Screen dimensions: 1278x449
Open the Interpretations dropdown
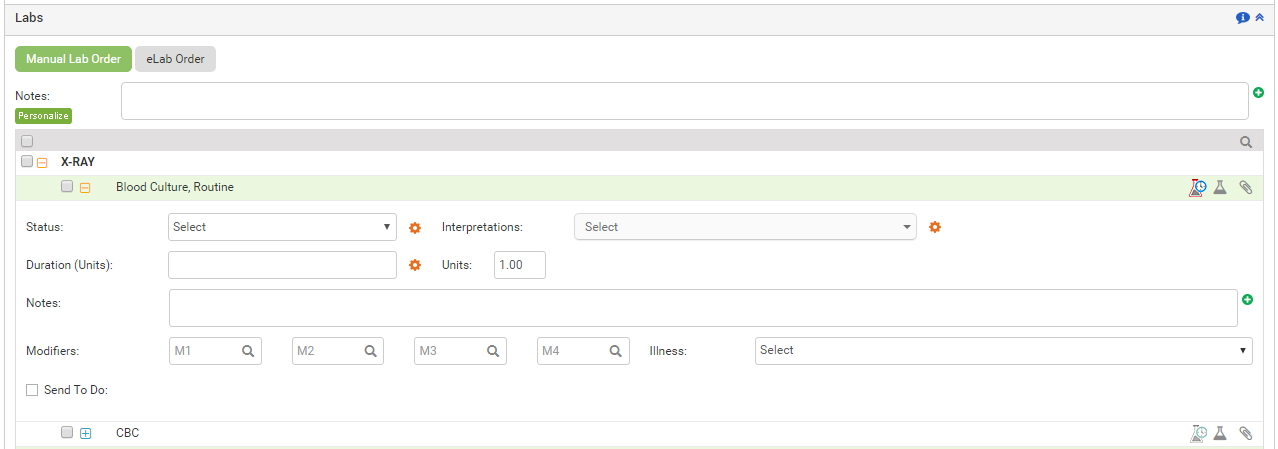click(745, 227)
